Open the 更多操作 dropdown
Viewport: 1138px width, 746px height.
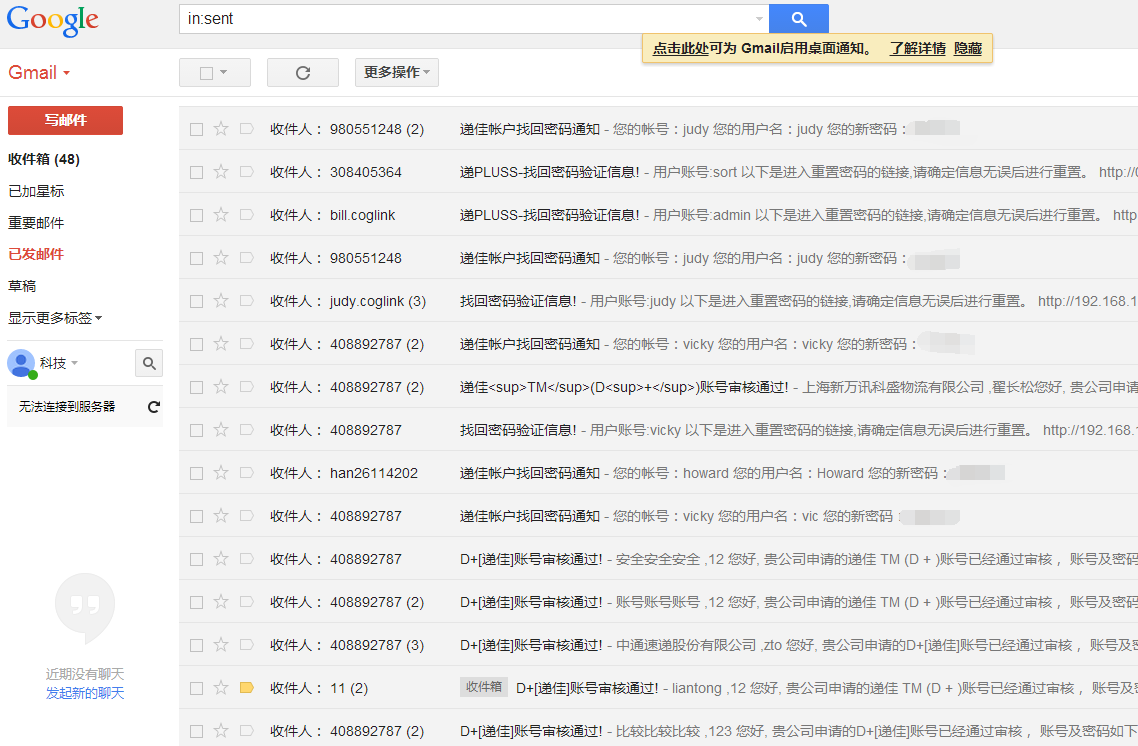click(x=396, y=73)
